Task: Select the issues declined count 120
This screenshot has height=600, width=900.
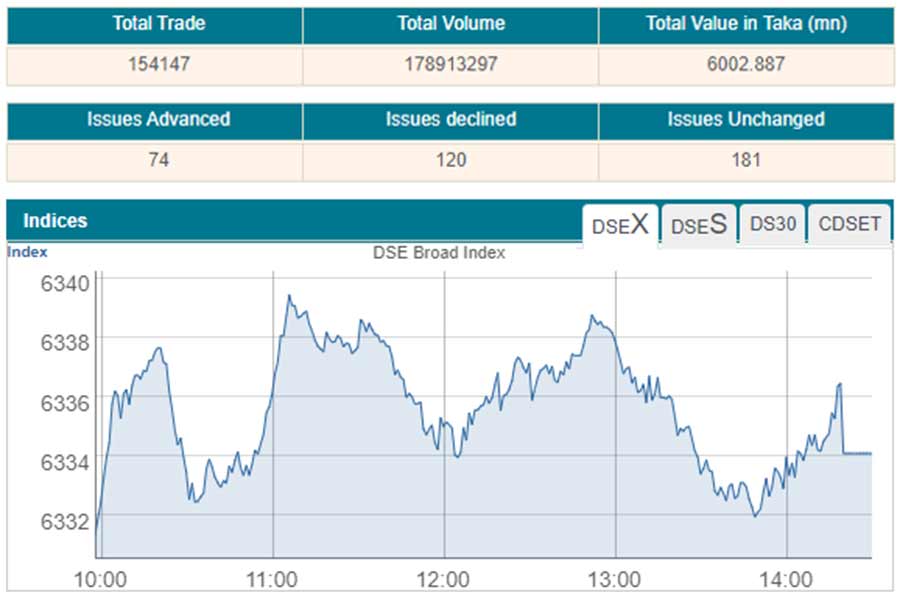Action: click(450, 159)
